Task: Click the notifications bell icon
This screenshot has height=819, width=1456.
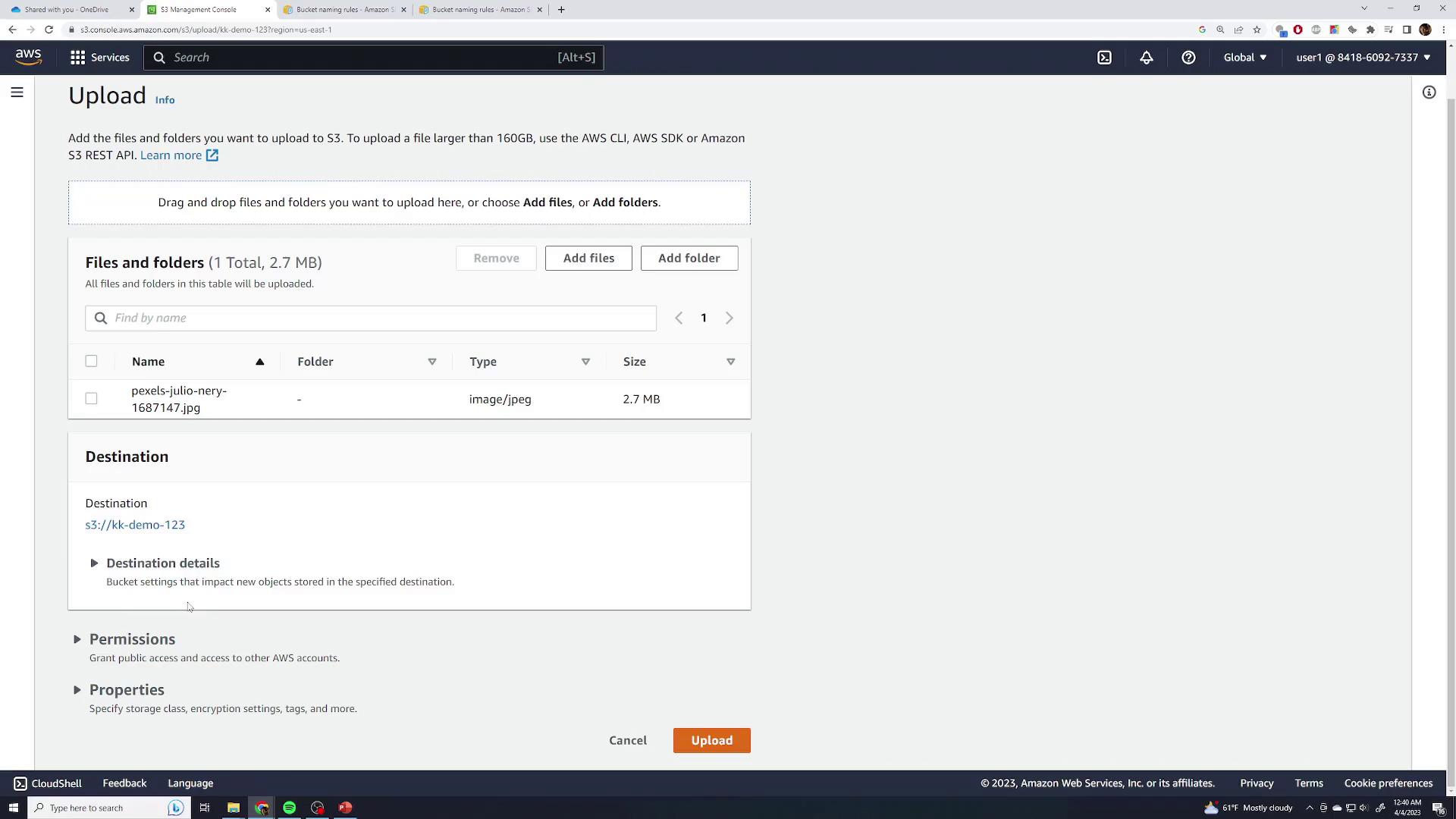Action: [x=1146, y=57]
